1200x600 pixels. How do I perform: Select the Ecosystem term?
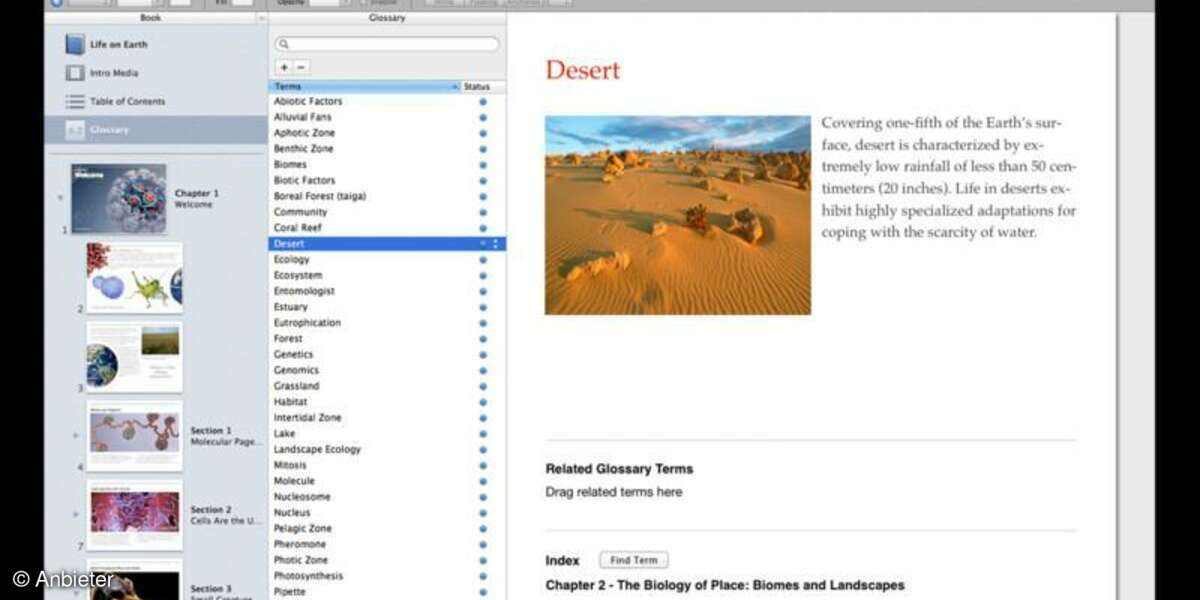(298, 276)
